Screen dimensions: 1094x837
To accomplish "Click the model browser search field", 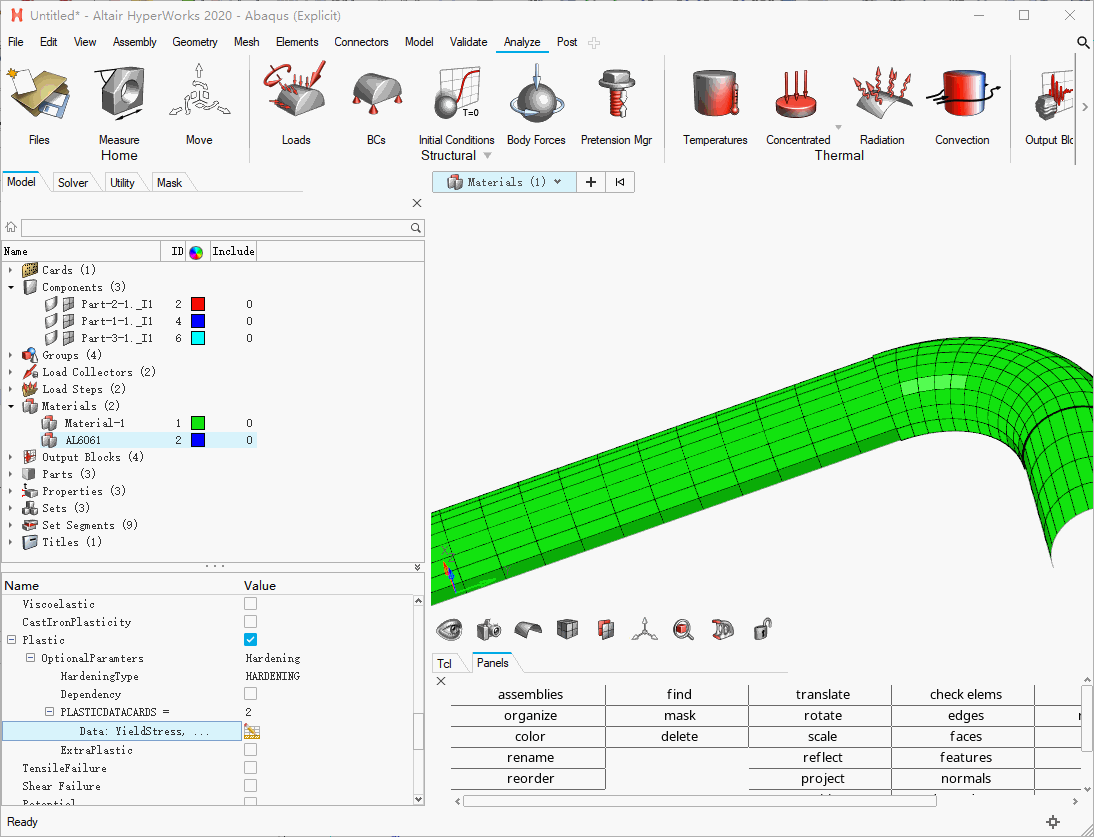I will [215, 228].
